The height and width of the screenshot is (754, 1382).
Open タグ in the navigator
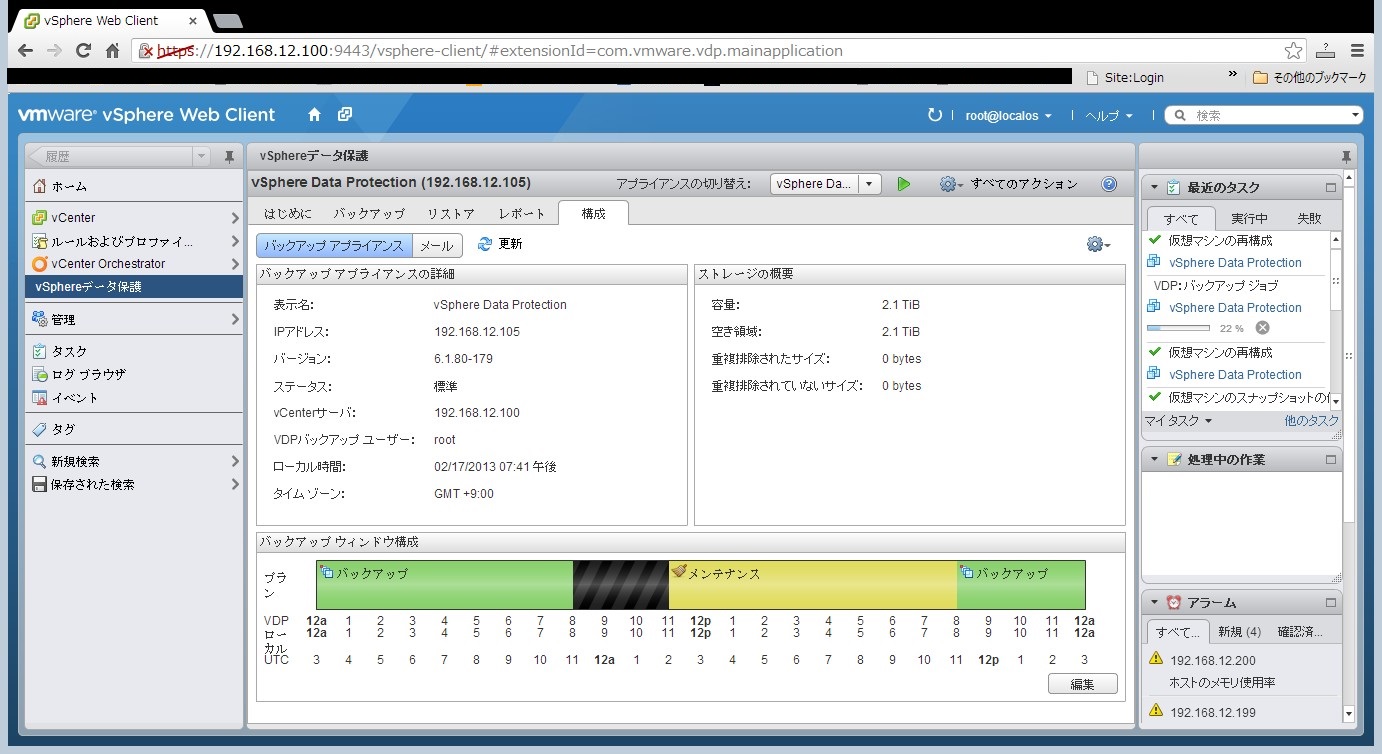click(134, 429)
